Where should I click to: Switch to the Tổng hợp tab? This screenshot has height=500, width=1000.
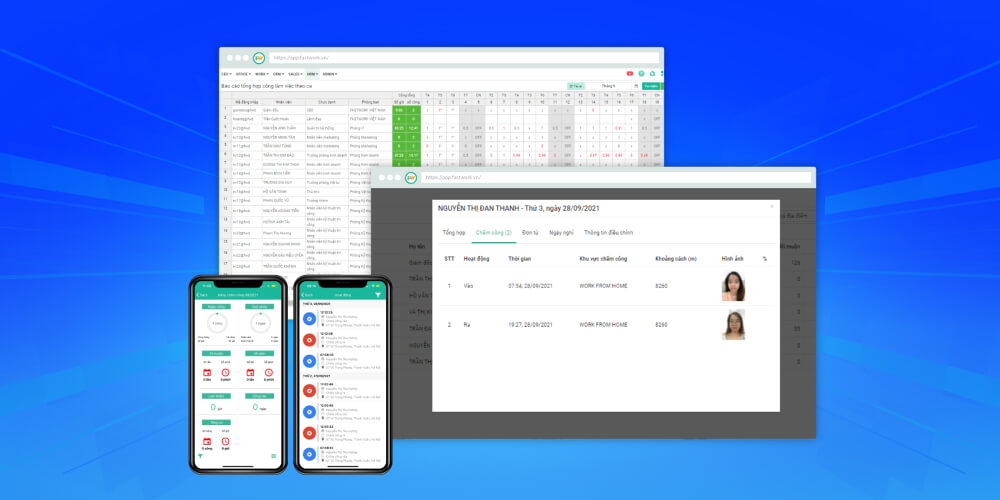[454, 232]
